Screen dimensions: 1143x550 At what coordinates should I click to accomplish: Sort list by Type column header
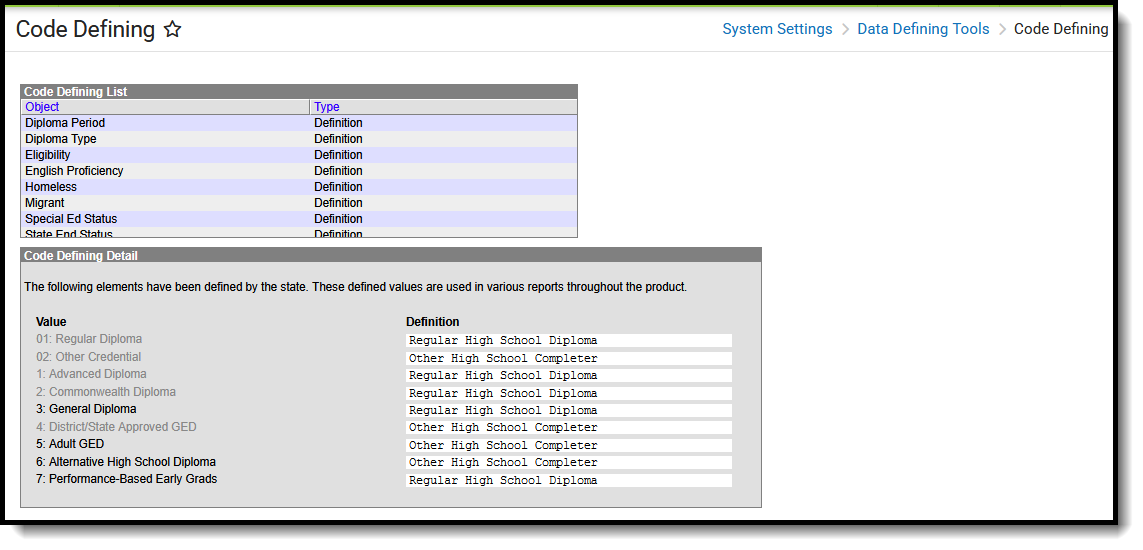327,107
